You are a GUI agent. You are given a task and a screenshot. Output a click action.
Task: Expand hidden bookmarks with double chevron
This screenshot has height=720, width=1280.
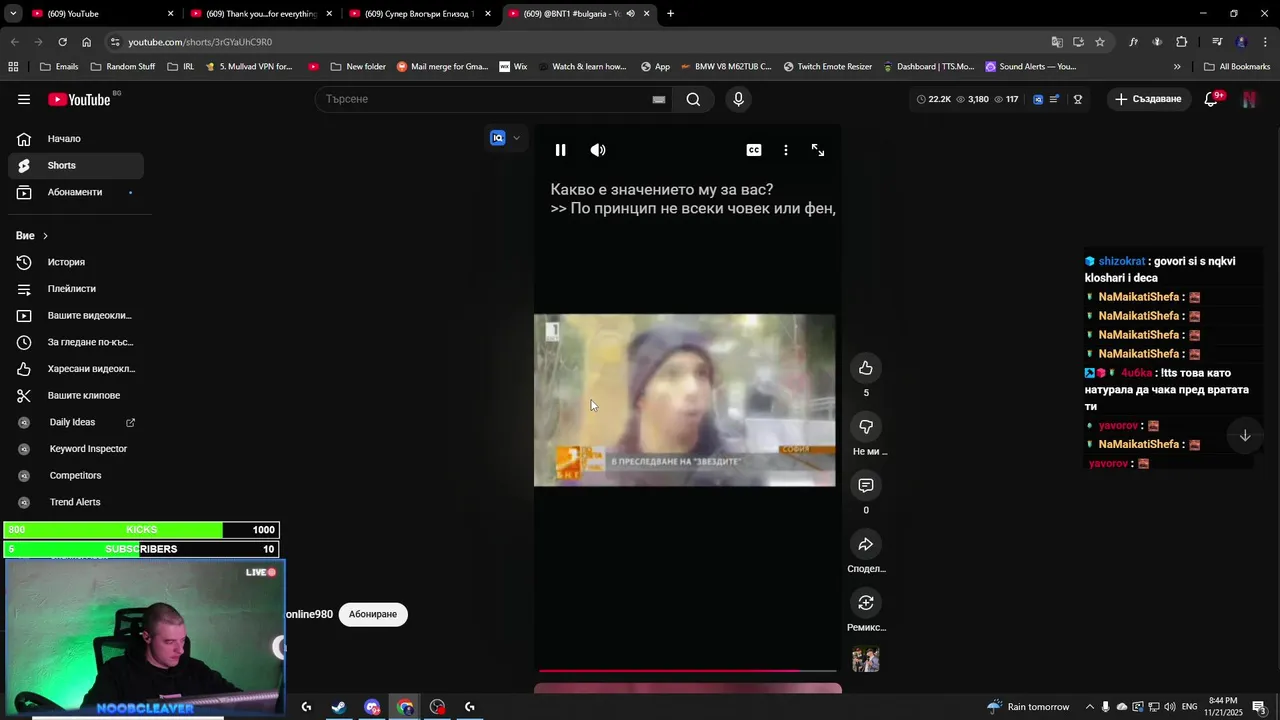pos(1177,67)
